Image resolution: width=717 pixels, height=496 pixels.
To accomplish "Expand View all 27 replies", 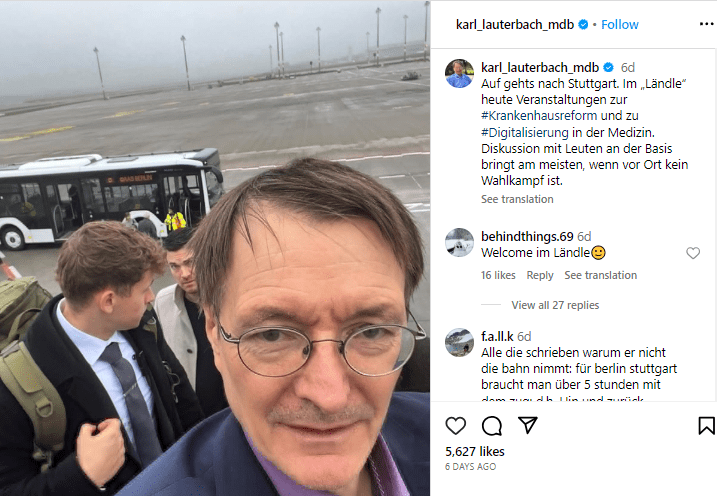I will point(555,305).
